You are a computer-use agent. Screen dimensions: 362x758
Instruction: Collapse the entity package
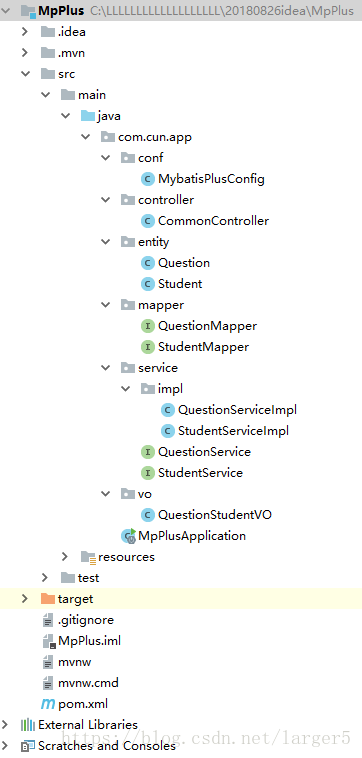pyautogui.click(x=105, y=242)
